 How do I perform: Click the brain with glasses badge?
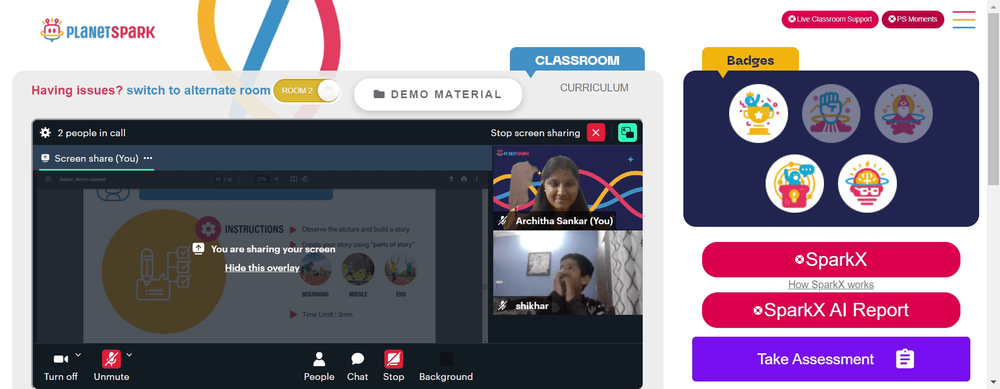[867, 184]
